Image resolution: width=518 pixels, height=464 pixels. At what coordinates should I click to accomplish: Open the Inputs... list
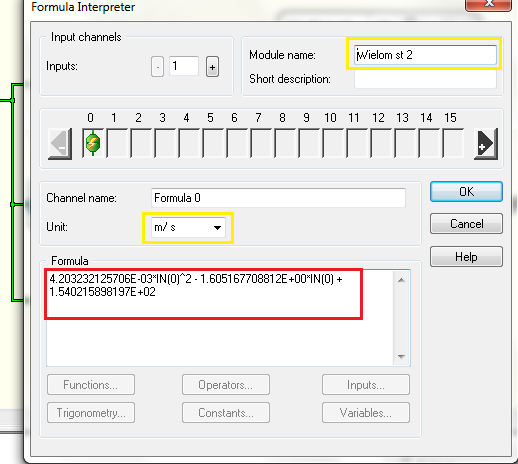pos(366,385)
